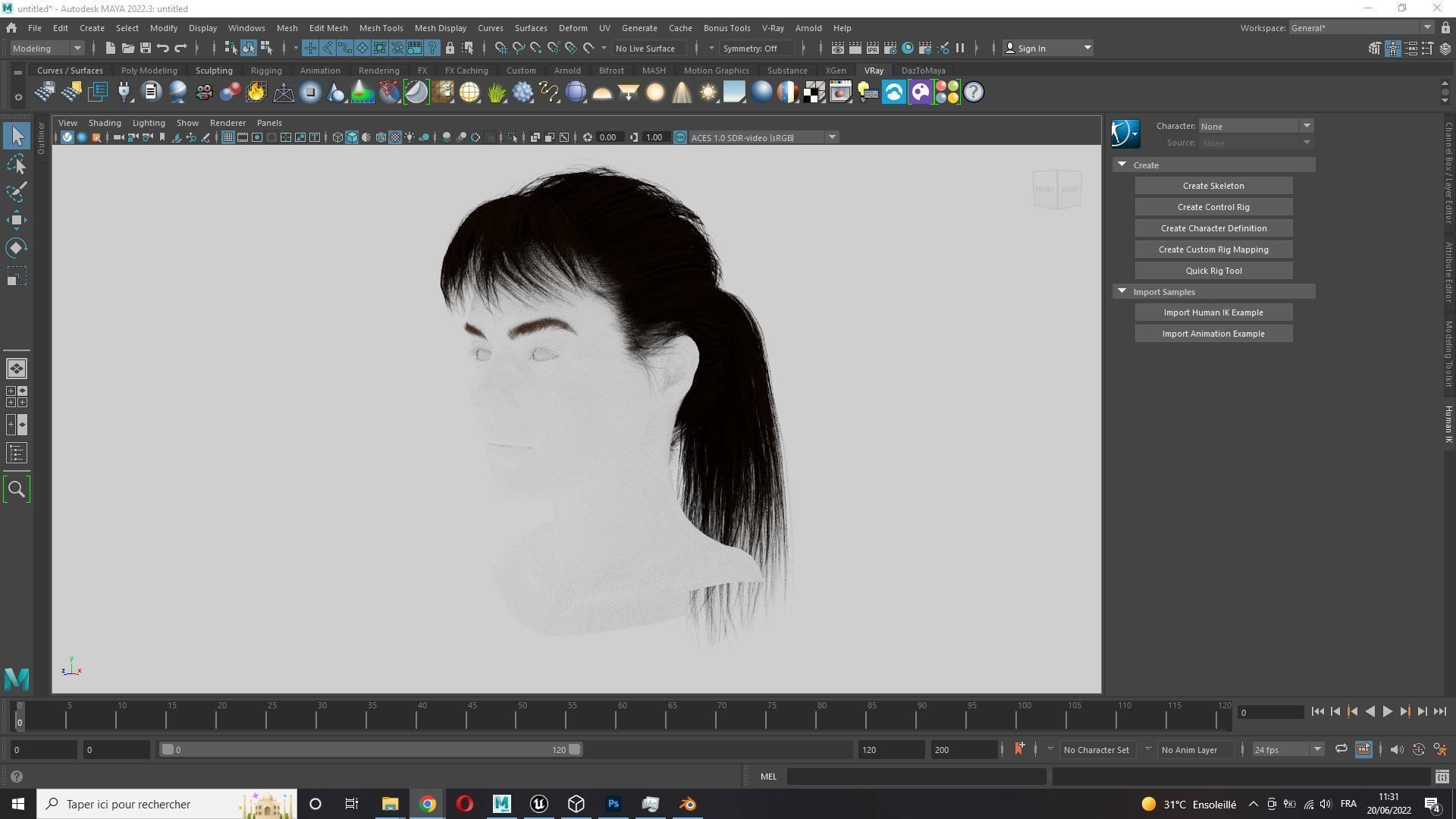Screen dimensions: 1456x819
Task: Open search with magnifier icon
Action: pyautogui.click(x=17, y=489)
